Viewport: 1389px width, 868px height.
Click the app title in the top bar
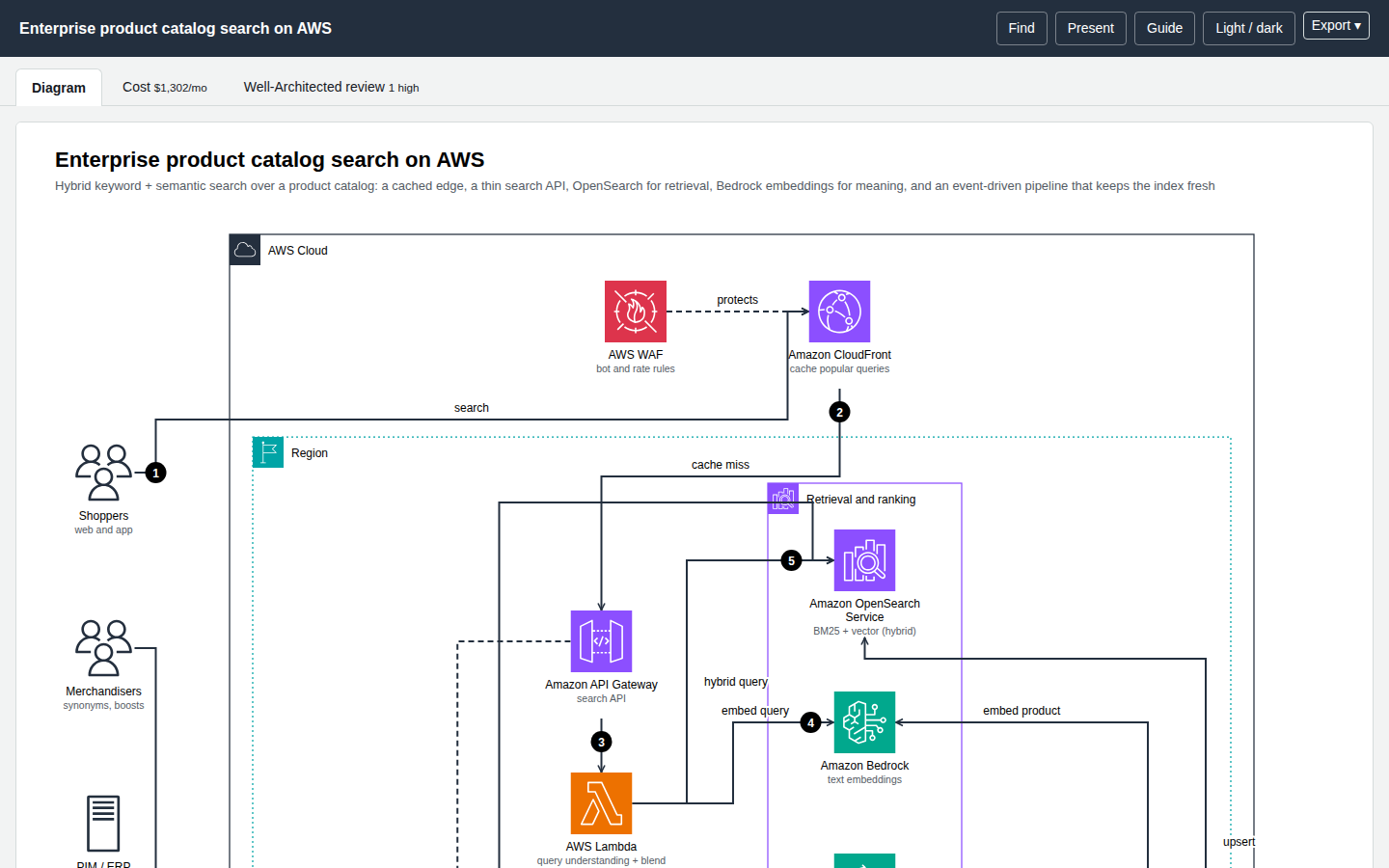tap(176, 28)
